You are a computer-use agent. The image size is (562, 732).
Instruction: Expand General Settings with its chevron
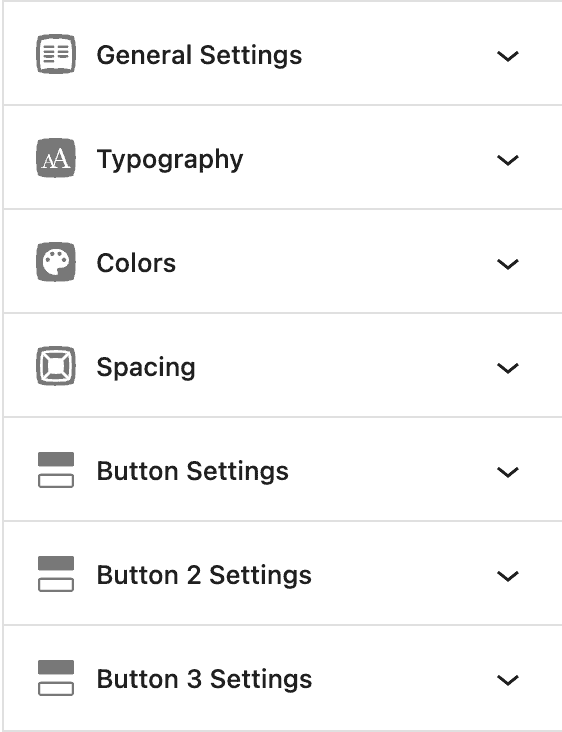click(508, 56)
